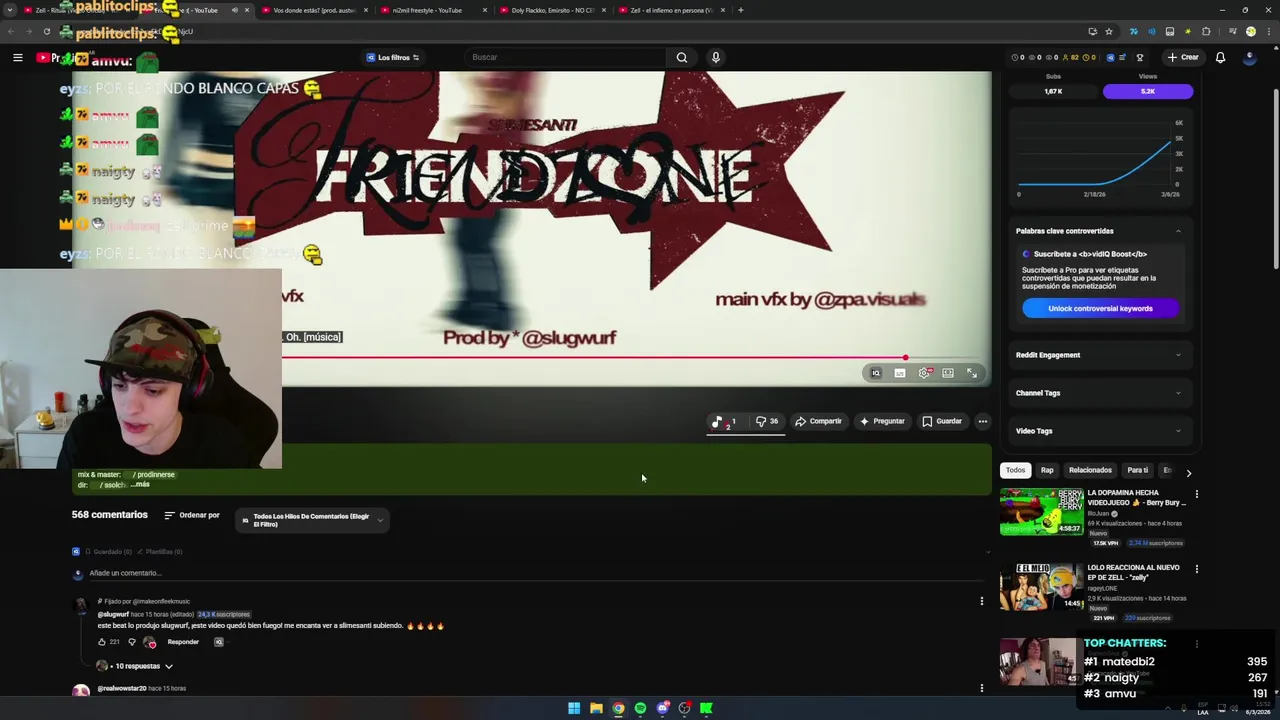Select the Todos filter chip
This screenshot has height=720, width=1280.
click(x=1015, y=470)
